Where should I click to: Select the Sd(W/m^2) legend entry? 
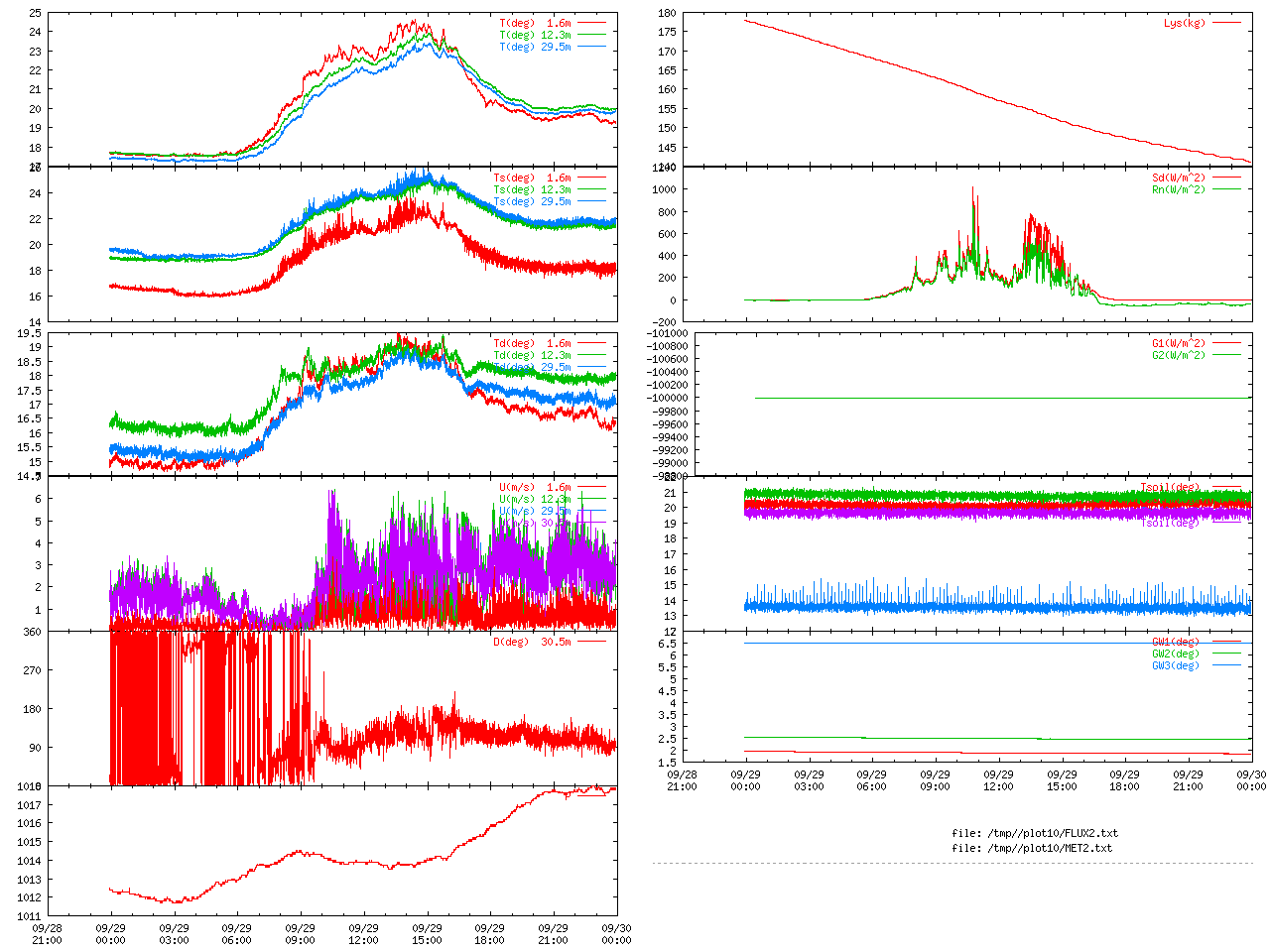1178,178
